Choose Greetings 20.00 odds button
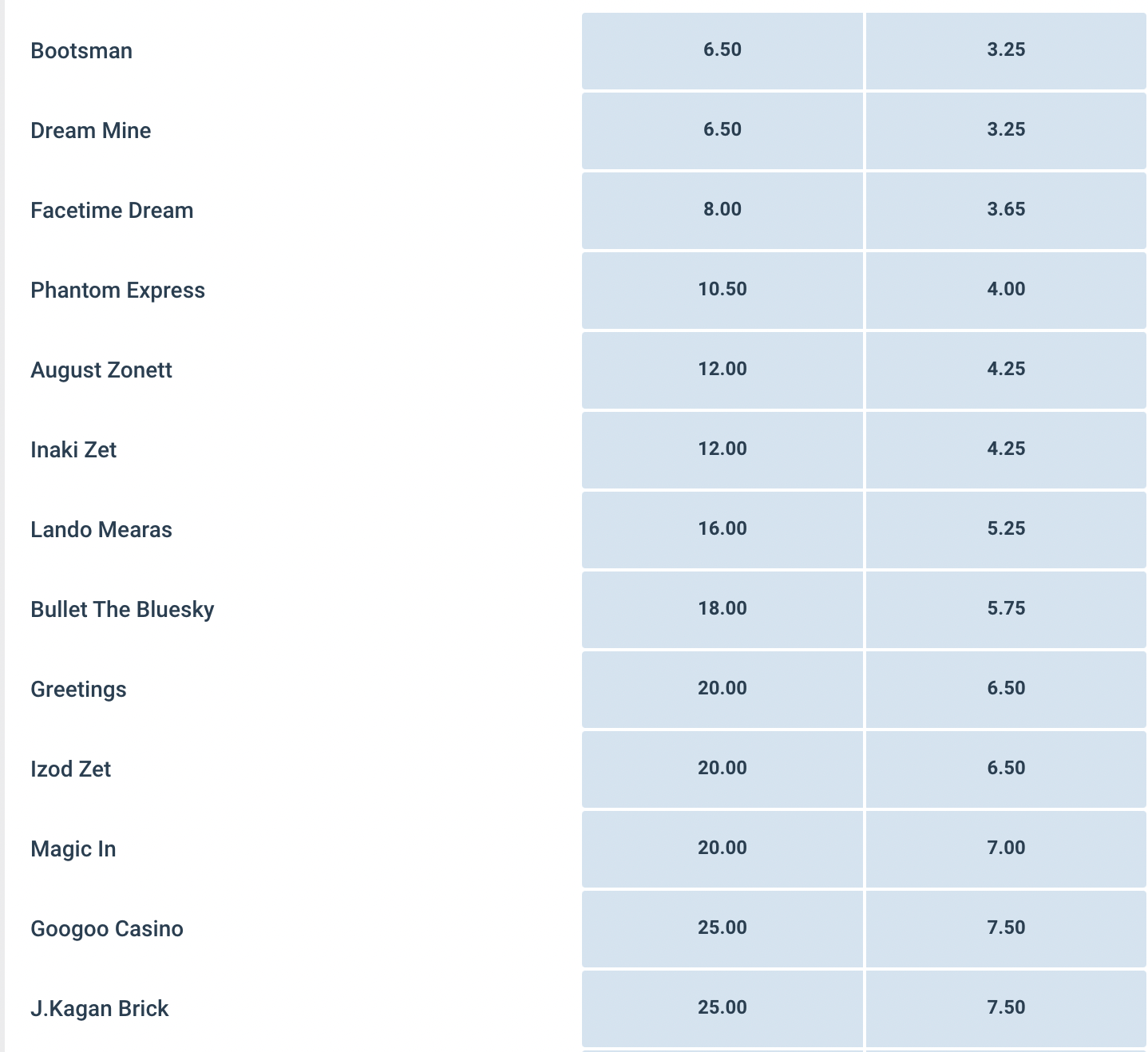Screen dimensions: 1148x1052 point(722,688)
